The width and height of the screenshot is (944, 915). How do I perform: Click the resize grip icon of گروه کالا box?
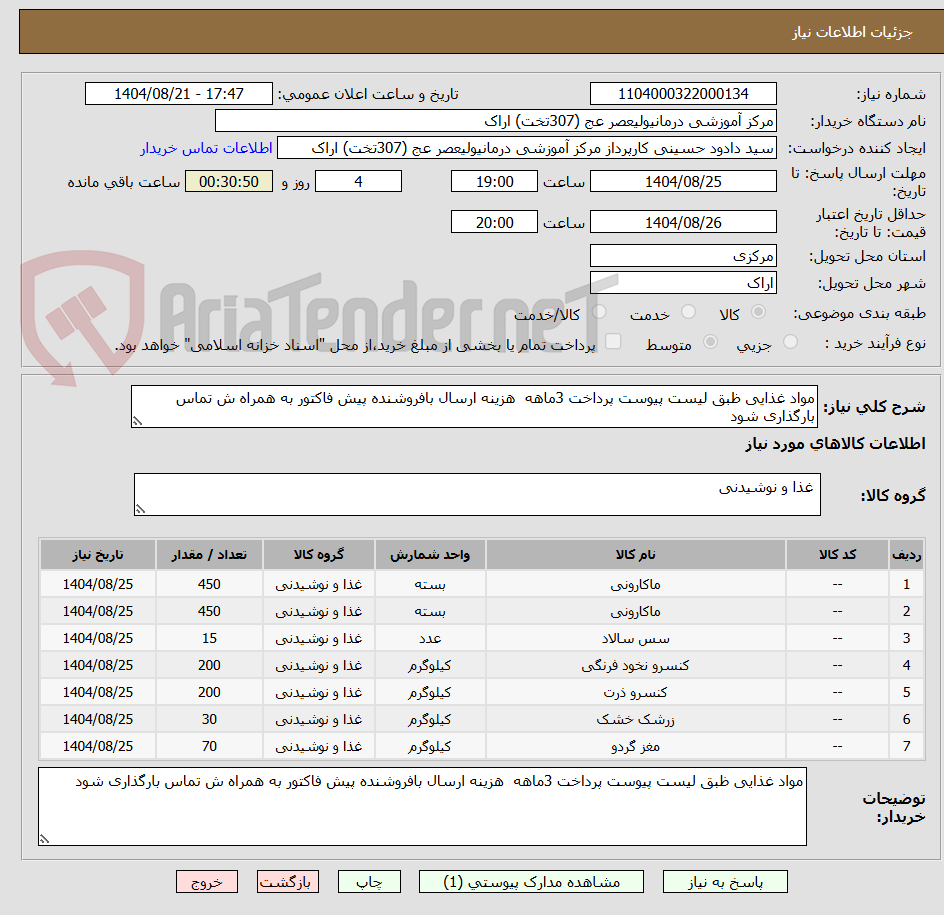[139, 507]
